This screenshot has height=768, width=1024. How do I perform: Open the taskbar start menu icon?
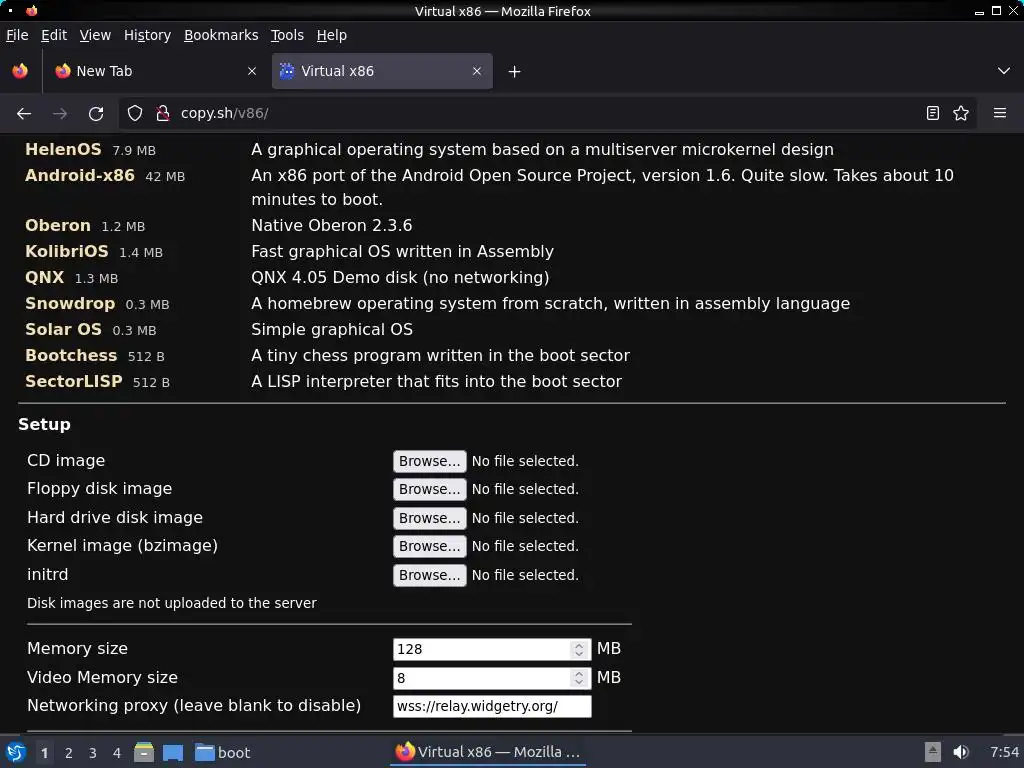coord(16,752)
